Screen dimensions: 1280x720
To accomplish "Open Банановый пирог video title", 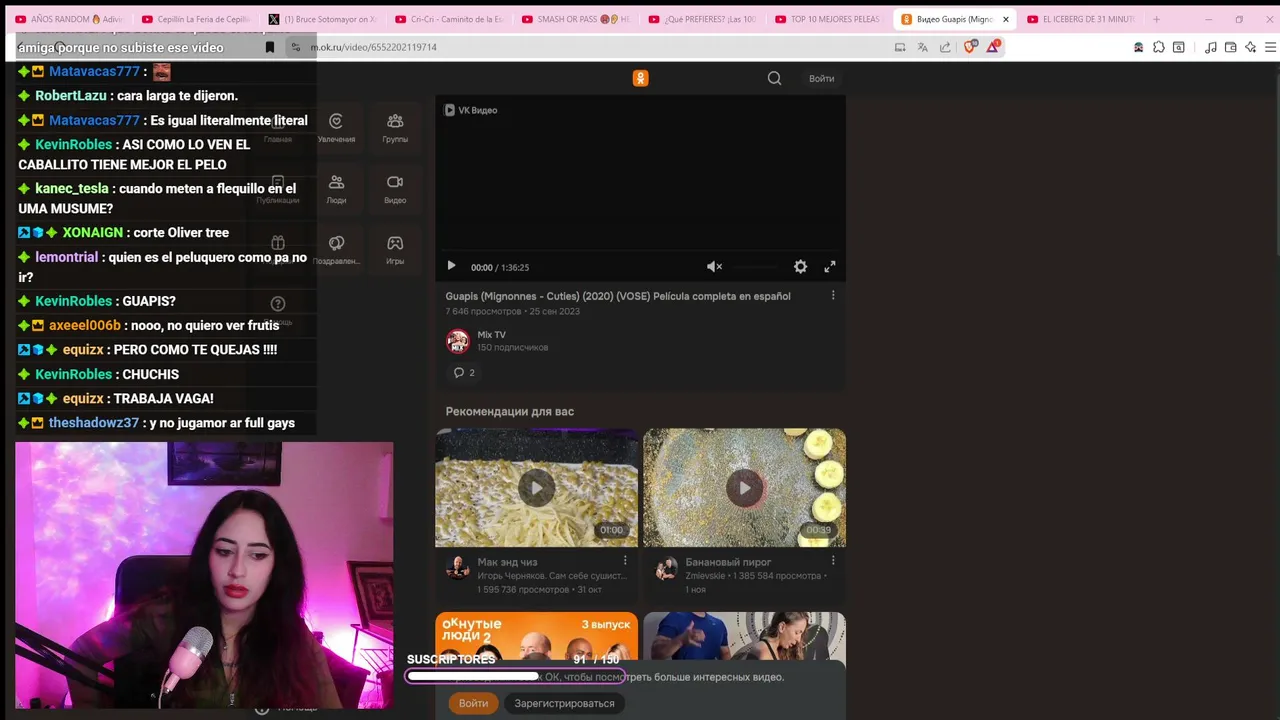I will [728, 562].
